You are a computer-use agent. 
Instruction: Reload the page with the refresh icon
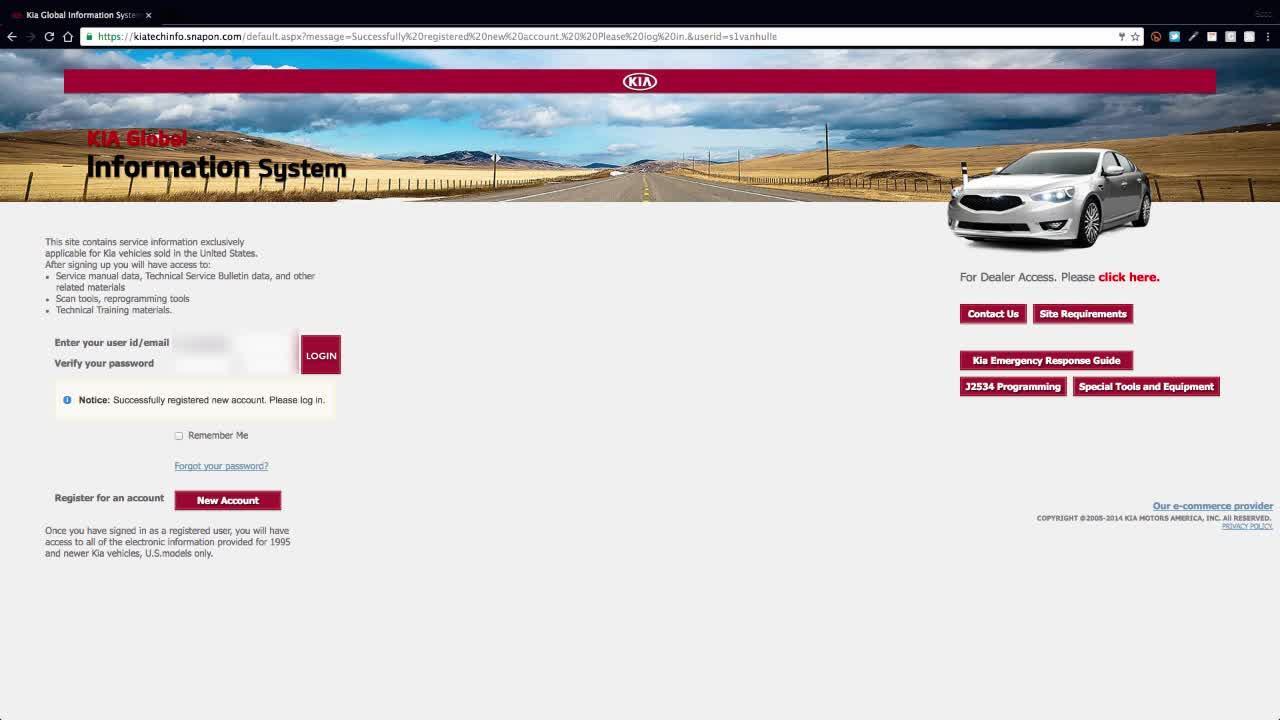tap(49, 36)
